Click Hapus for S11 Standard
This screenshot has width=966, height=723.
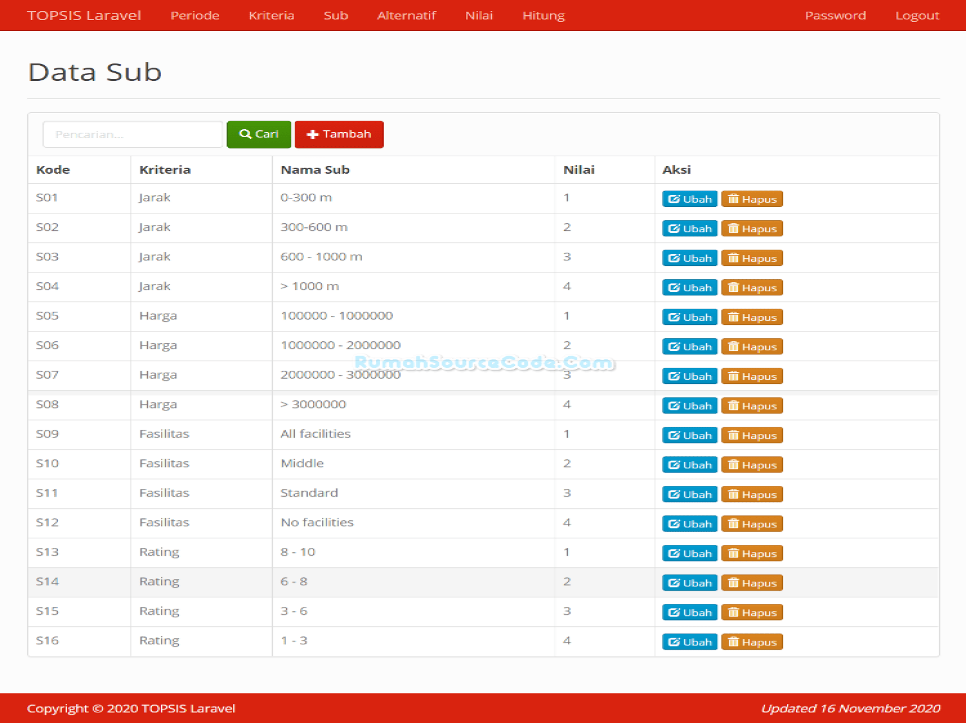752,495
